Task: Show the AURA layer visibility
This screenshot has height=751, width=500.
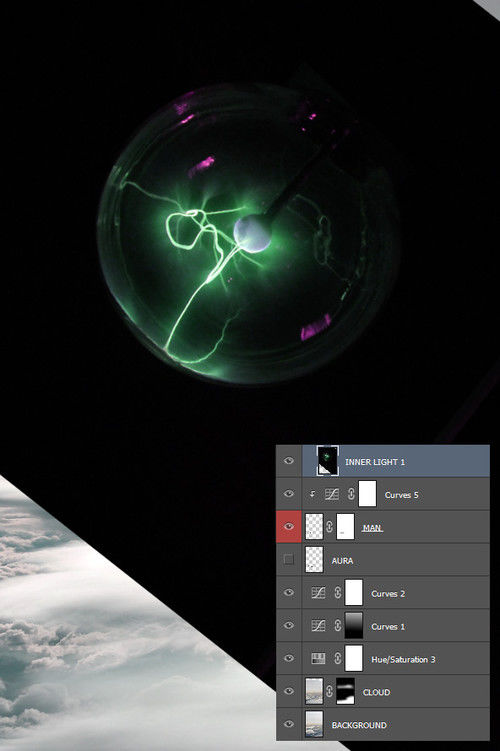Action: (x=289, y=559)
